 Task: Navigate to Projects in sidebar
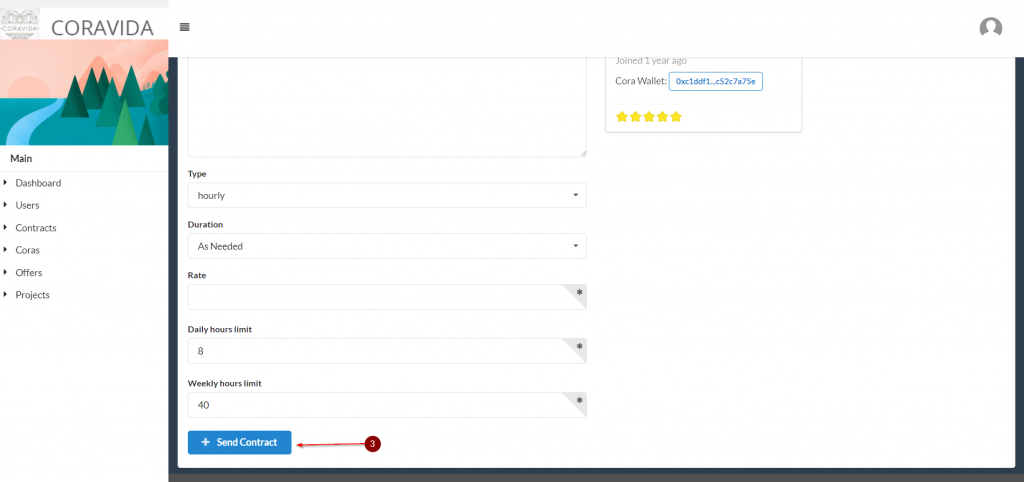click(x=32, y=295)
